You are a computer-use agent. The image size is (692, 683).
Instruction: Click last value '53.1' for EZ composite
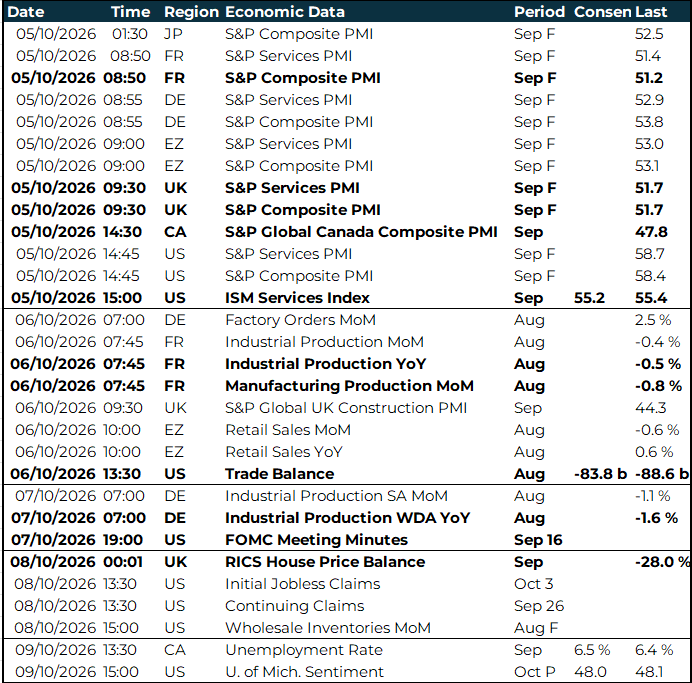point(647,166)
